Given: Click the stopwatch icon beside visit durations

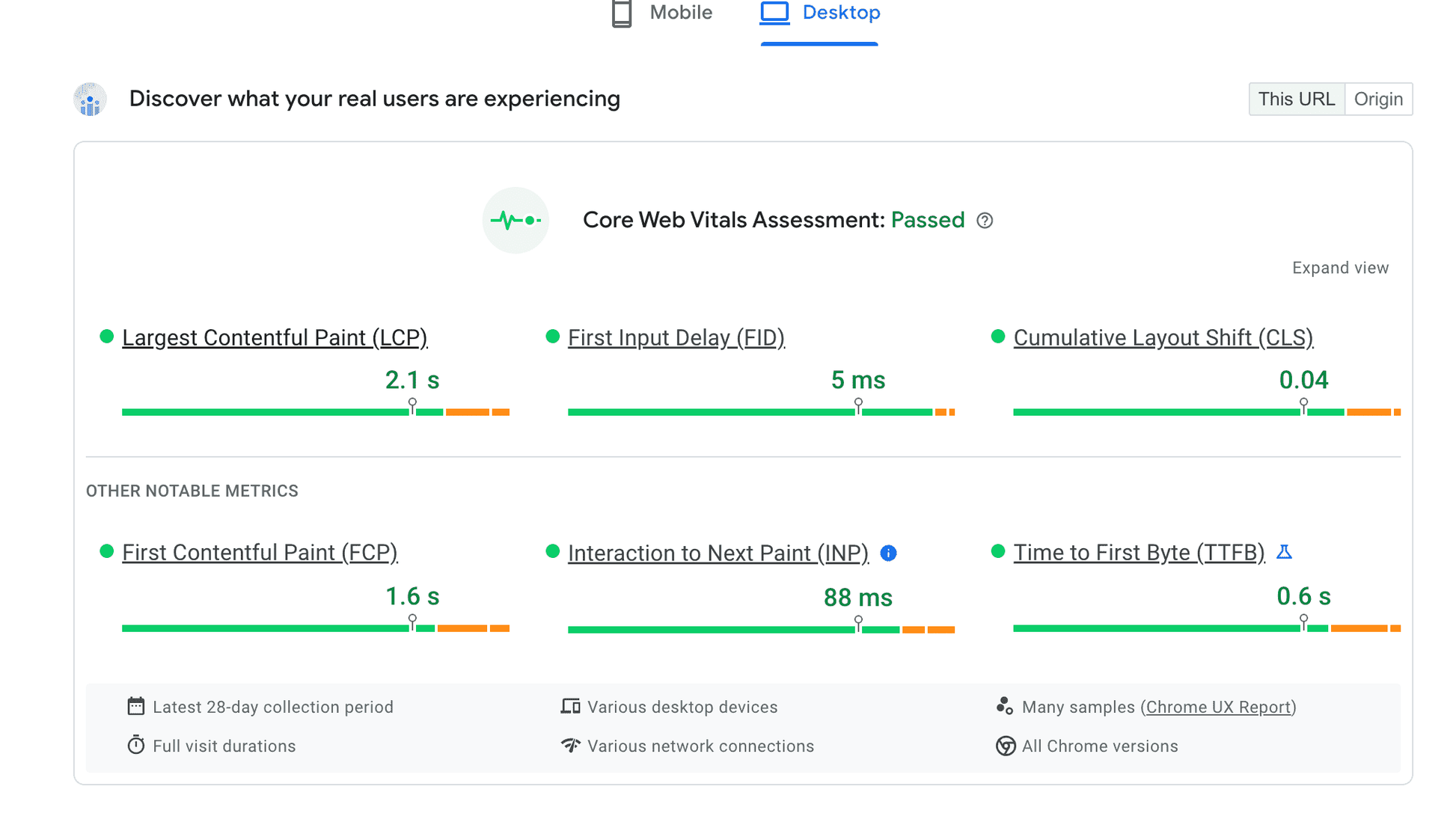Looking at the screenshot, I should [135, 745].
